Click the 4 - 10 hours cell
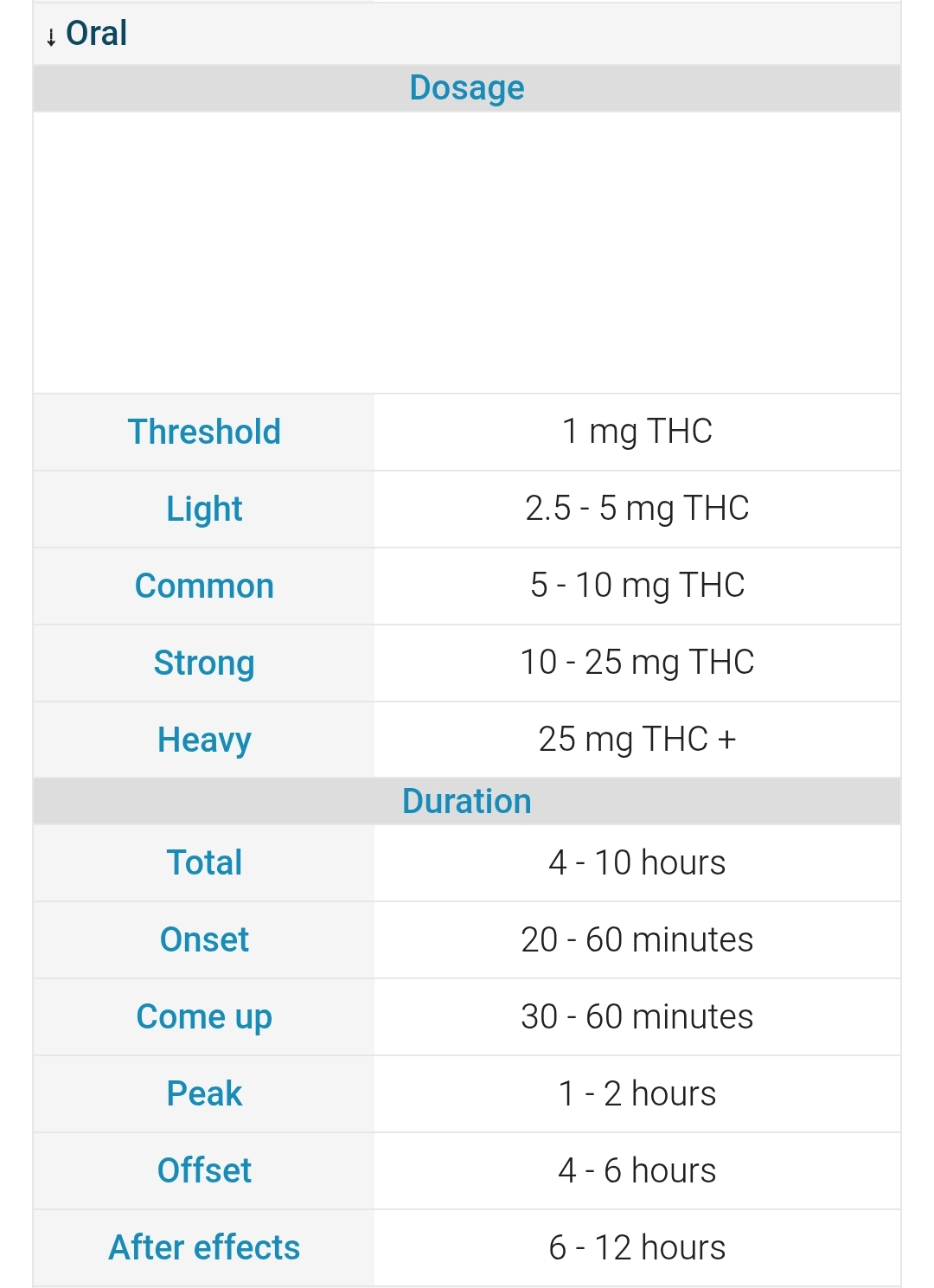The height and width of the screenshot is (1288, 934). point(637,862)
